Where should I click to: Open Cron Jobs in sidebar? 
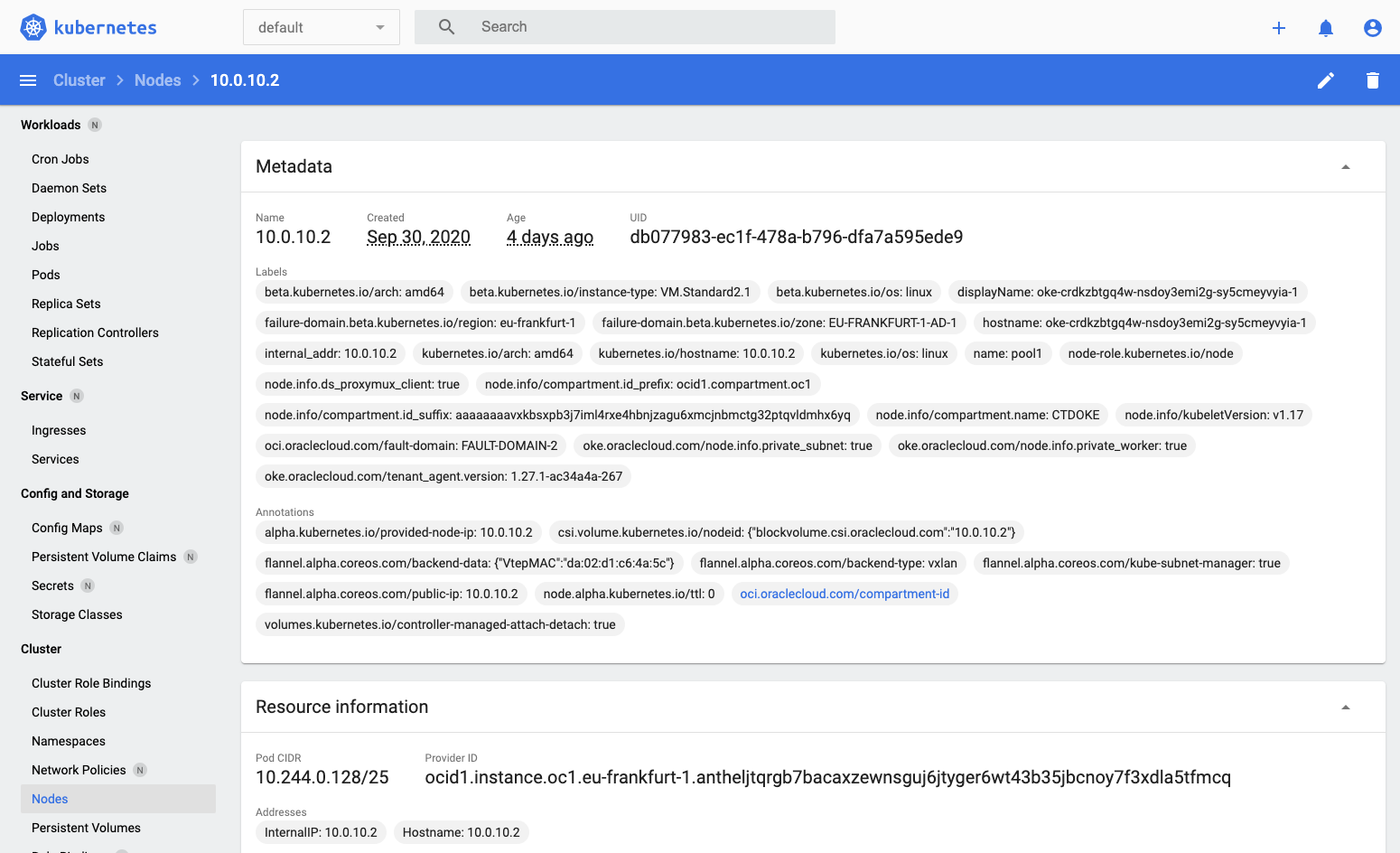pos(61,159)
